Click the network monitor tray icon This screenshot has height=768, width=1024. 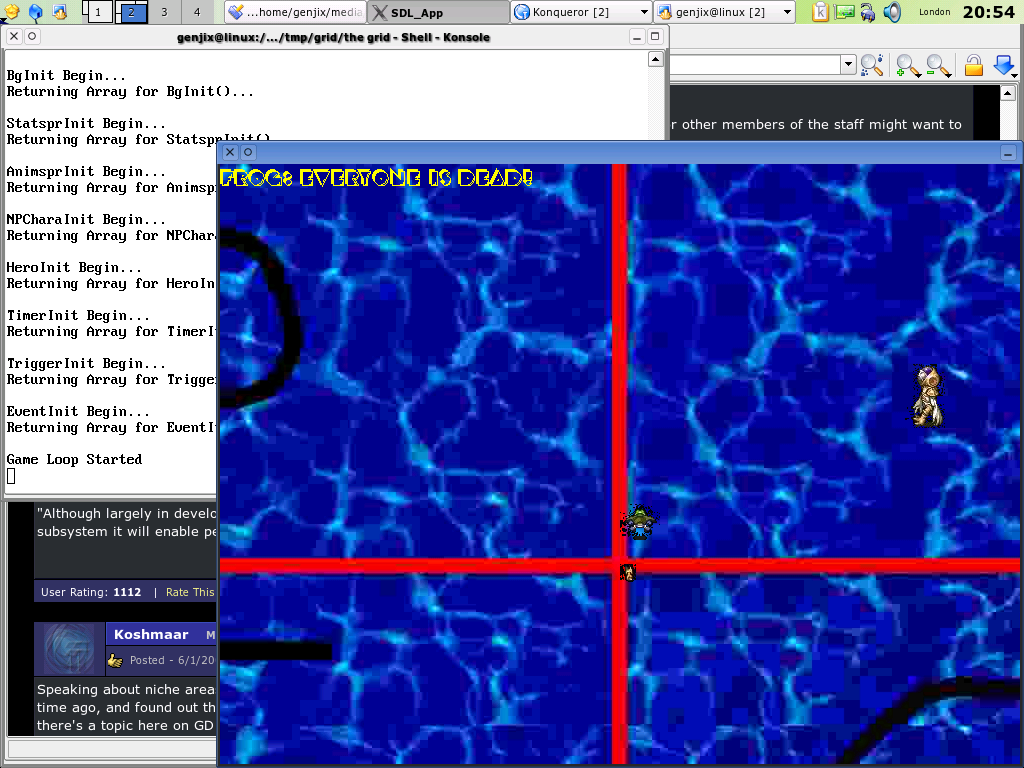point(845,12)
